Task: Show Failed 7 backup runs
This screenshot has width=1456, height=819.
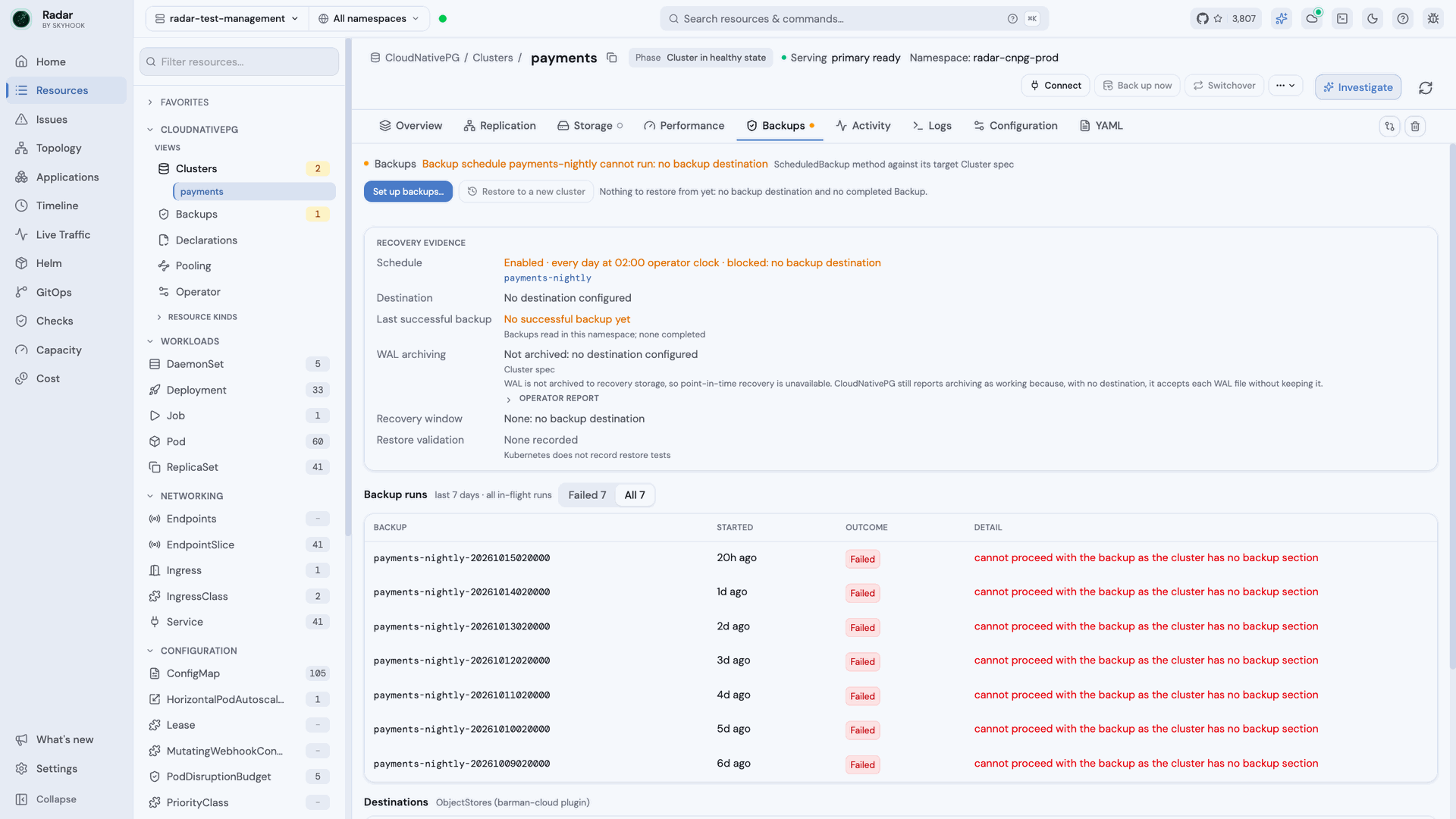Action: 587,495
